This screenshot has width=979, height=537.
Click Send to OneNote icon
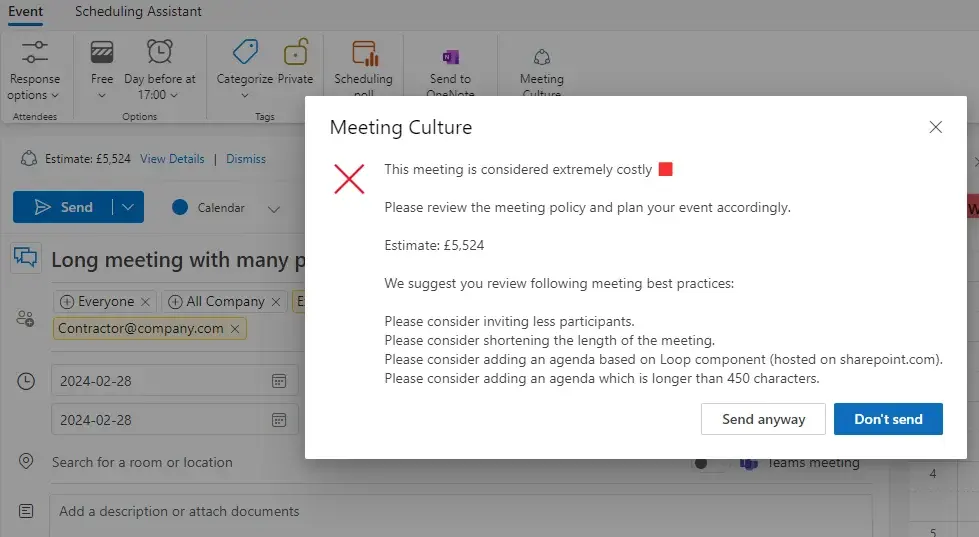click(x=450, y=57)
